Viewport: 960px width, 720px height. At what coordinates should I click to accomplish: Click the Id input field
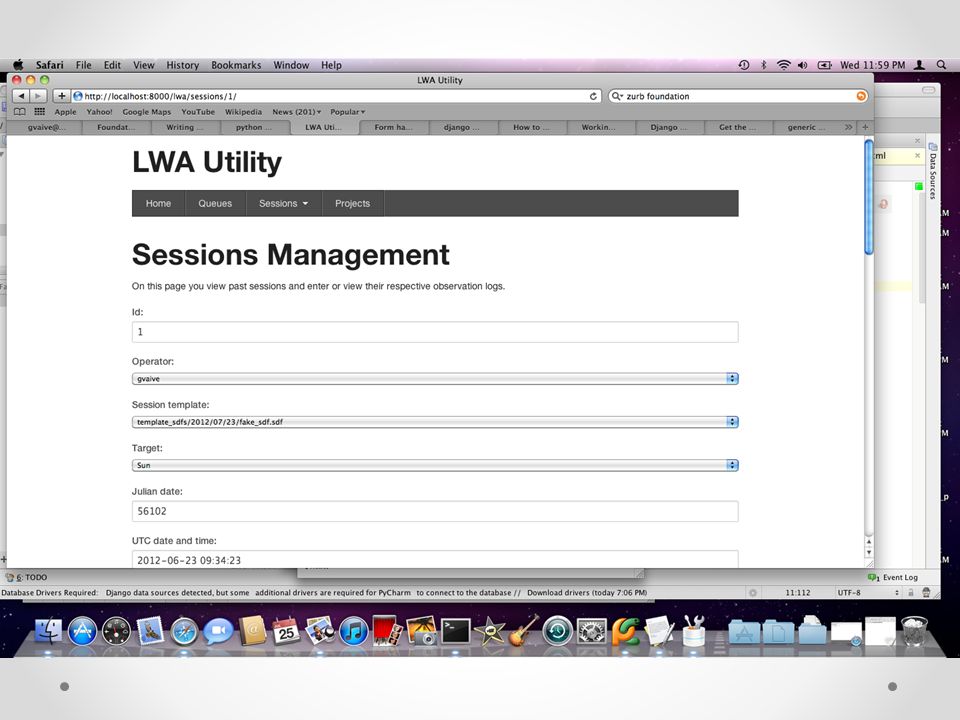[x=435, y=332]
